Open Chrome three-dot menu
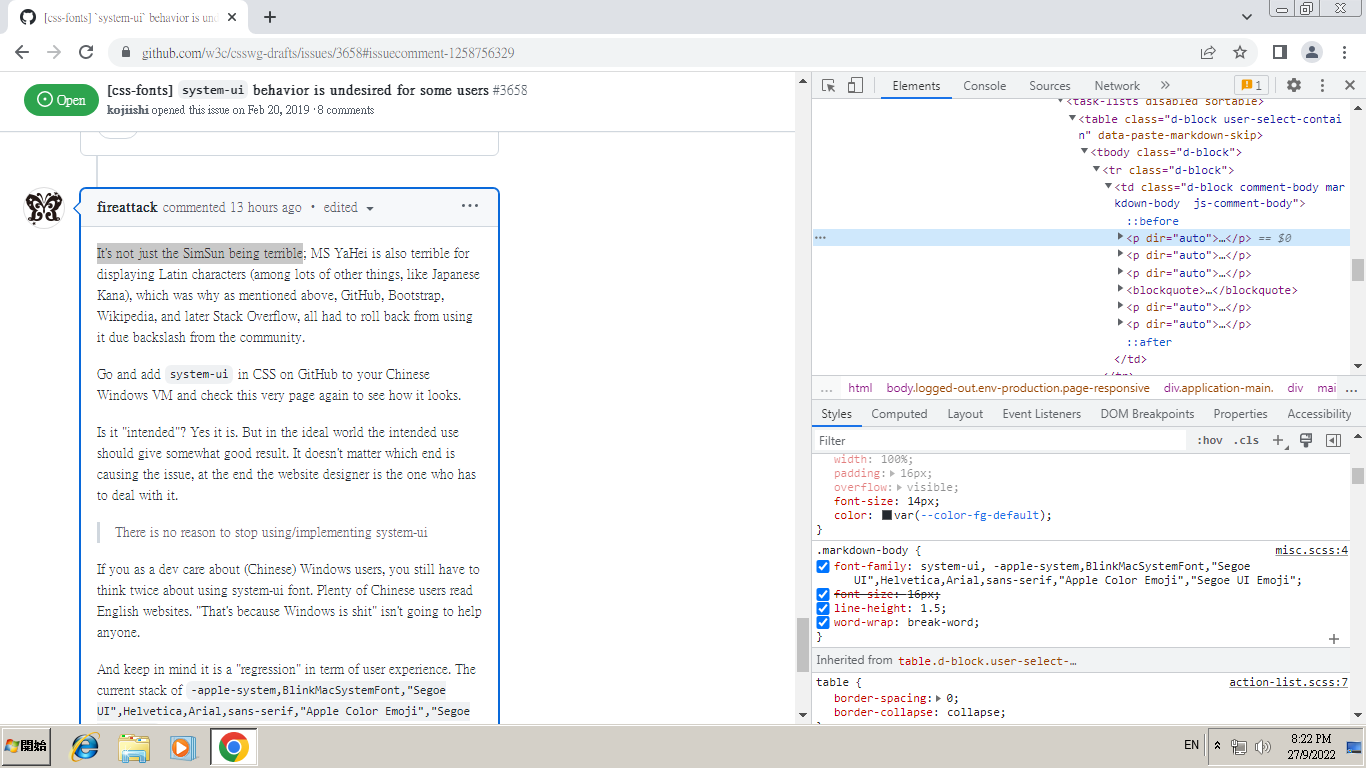The image size is (1366, 768). (1344, 52)
